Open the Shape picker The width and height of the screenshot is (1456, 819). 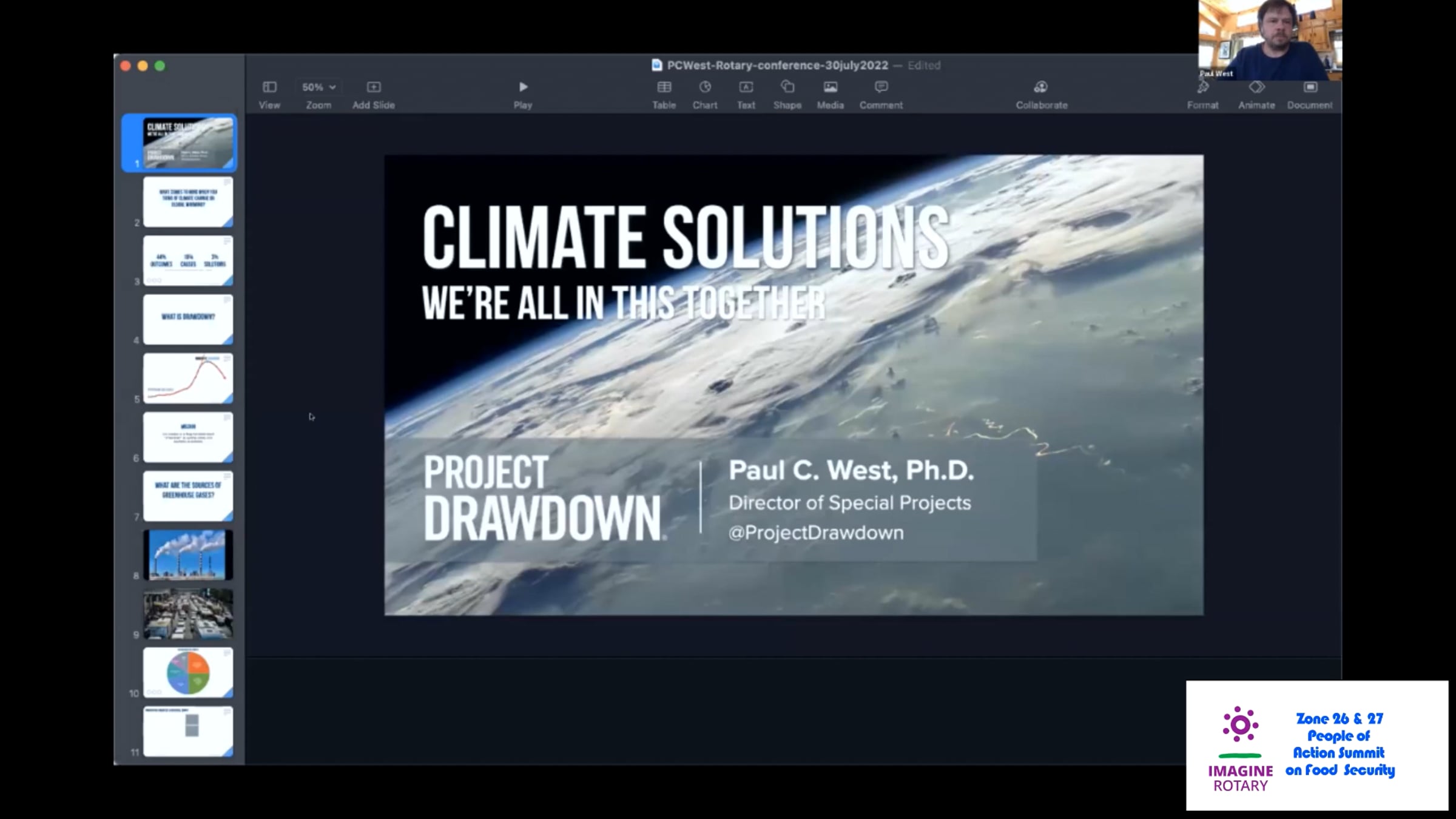click(787, 88)
